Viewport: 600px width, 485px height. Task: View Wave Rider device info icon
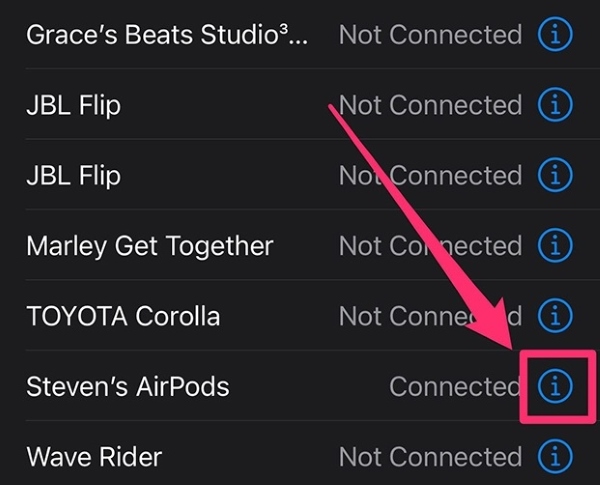[555, 457]
